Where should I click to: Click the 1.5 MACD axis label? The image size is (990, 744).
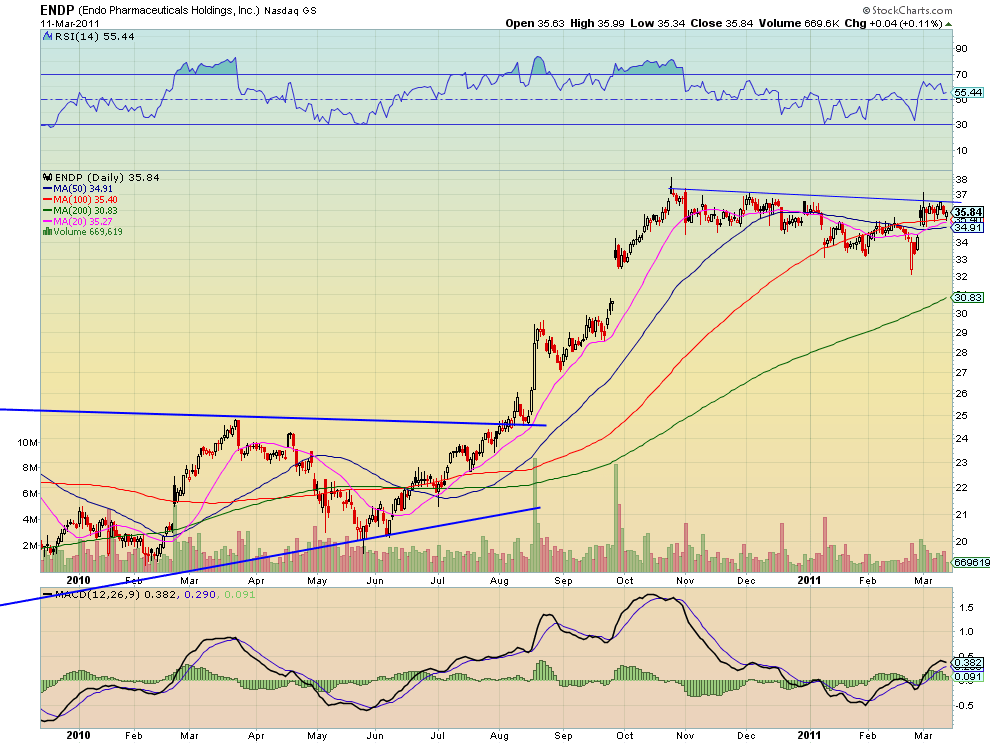tap(965, 608)
